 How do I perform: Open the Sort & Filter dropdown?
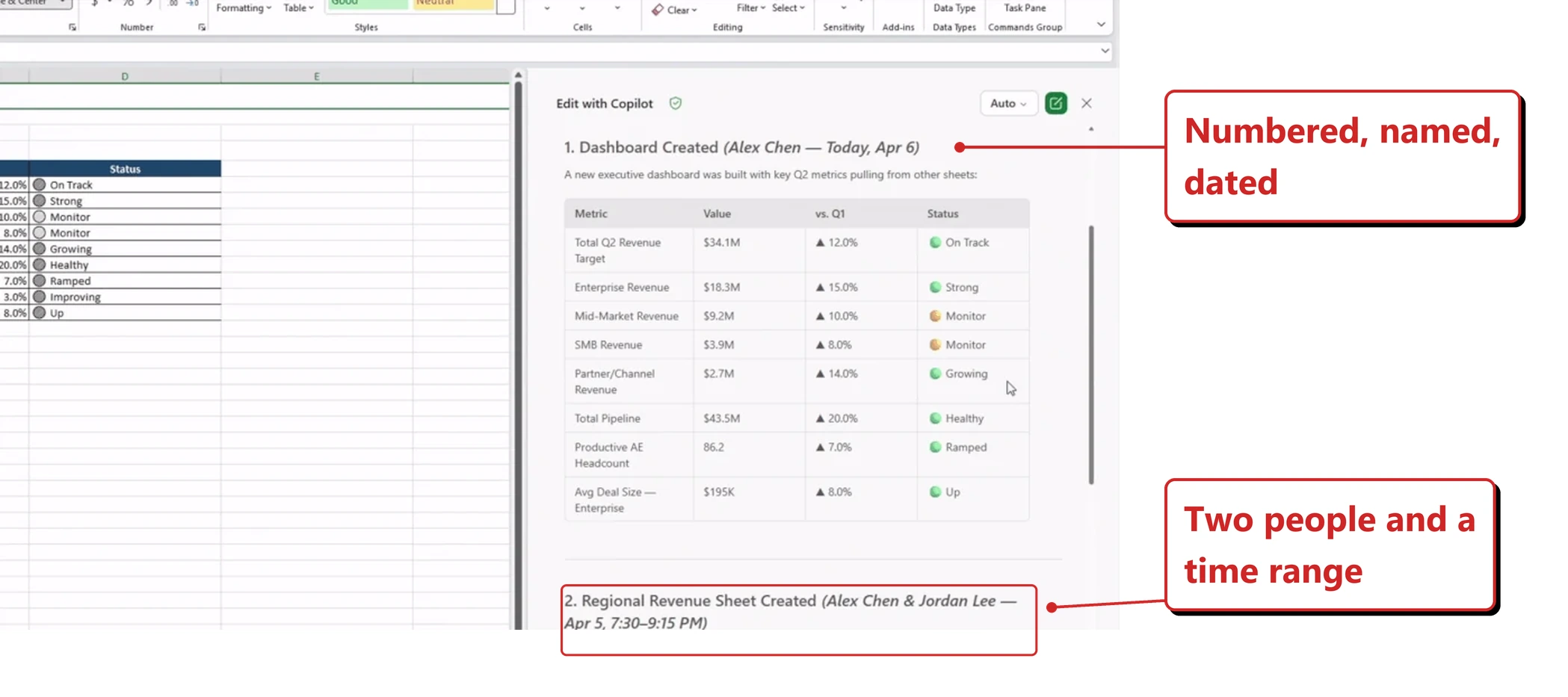[751, 8]
